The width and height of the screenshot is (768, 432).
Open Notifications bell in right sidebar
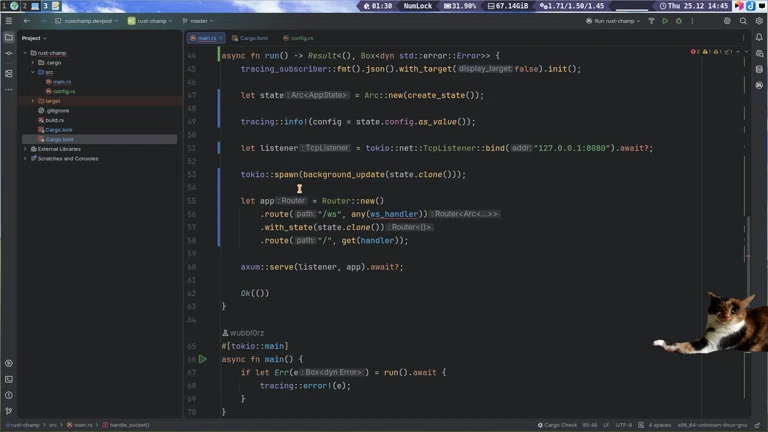(x=758, y=38)
